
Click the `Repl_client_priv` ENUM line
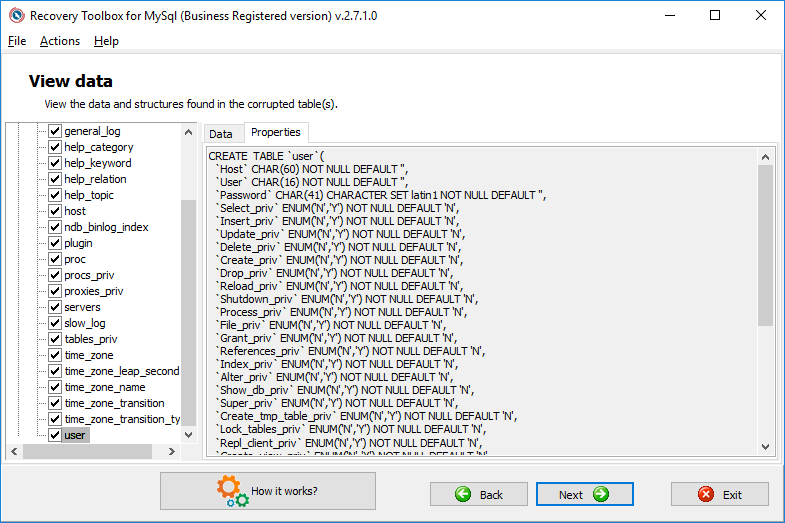349,443
